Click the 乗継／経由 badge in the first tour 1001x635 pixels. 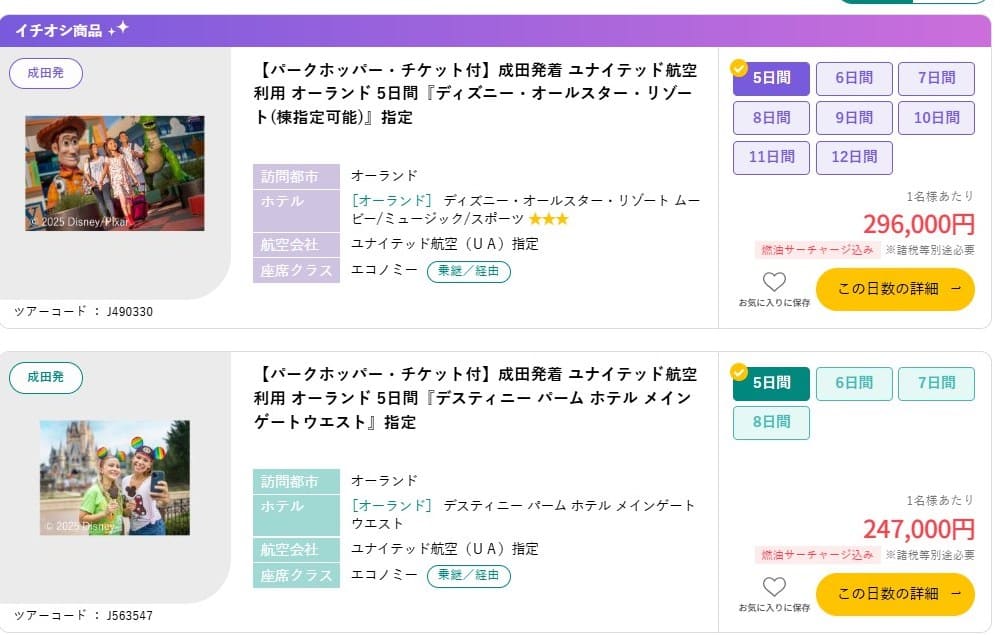469,271
